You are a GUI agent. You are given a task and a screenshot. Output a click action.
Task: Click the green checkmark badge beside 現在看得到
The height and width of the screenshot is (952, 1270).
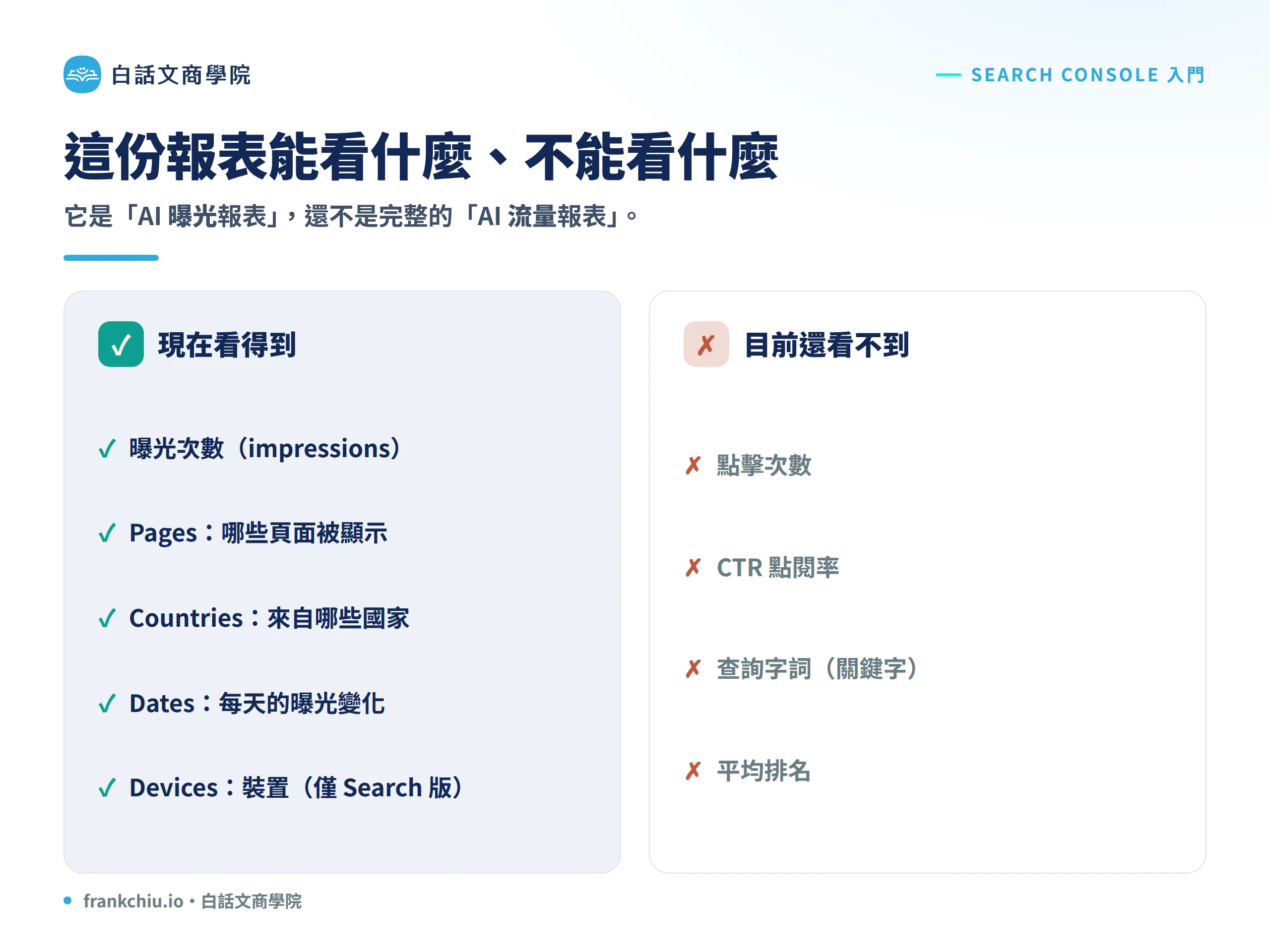tap(121, 344)
